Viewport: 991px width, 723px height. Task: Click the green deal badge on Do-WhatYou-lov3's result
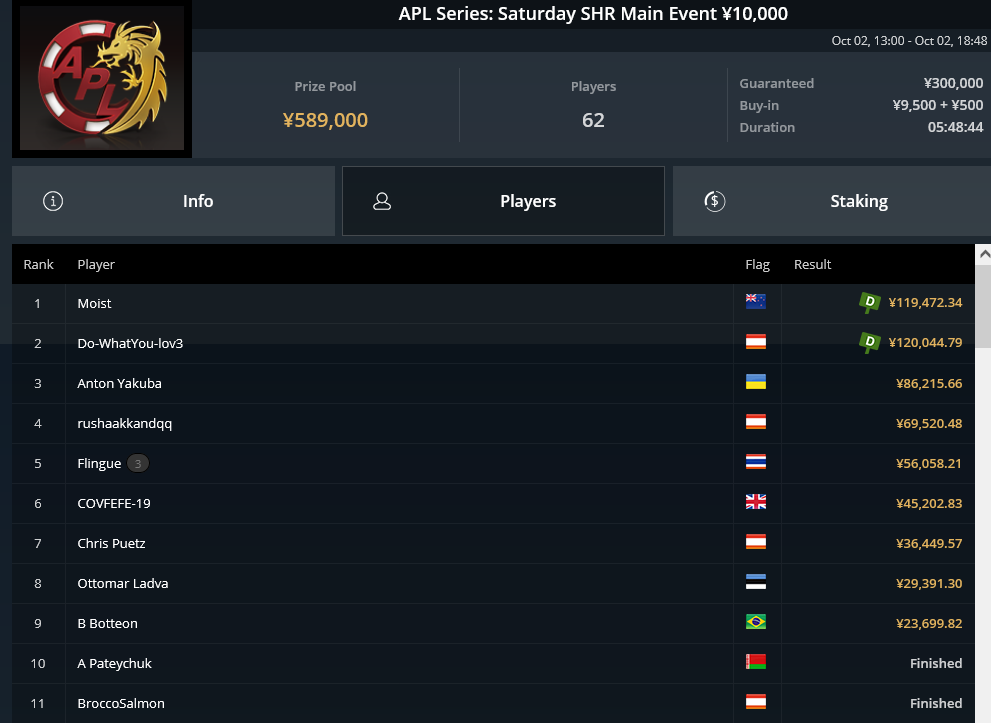[x=870, y=342]
